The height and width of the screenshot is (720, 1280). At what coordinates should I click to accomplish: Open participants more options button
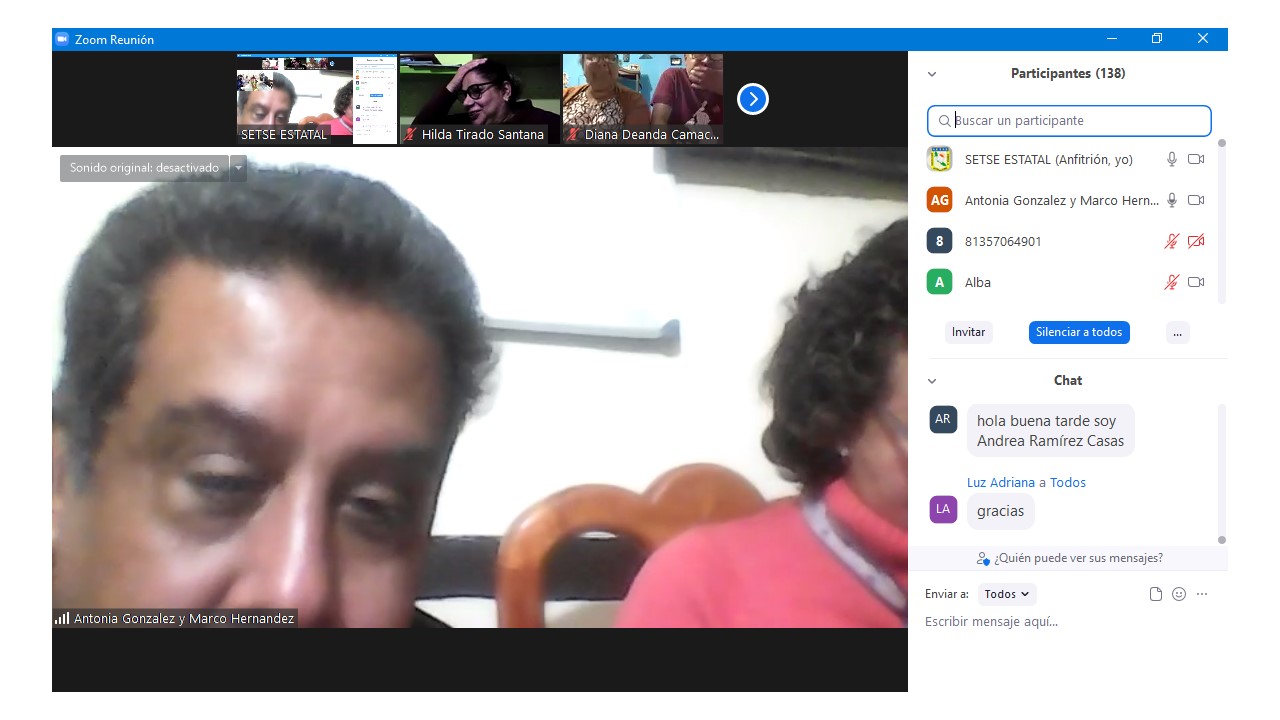coord(1178,332)
